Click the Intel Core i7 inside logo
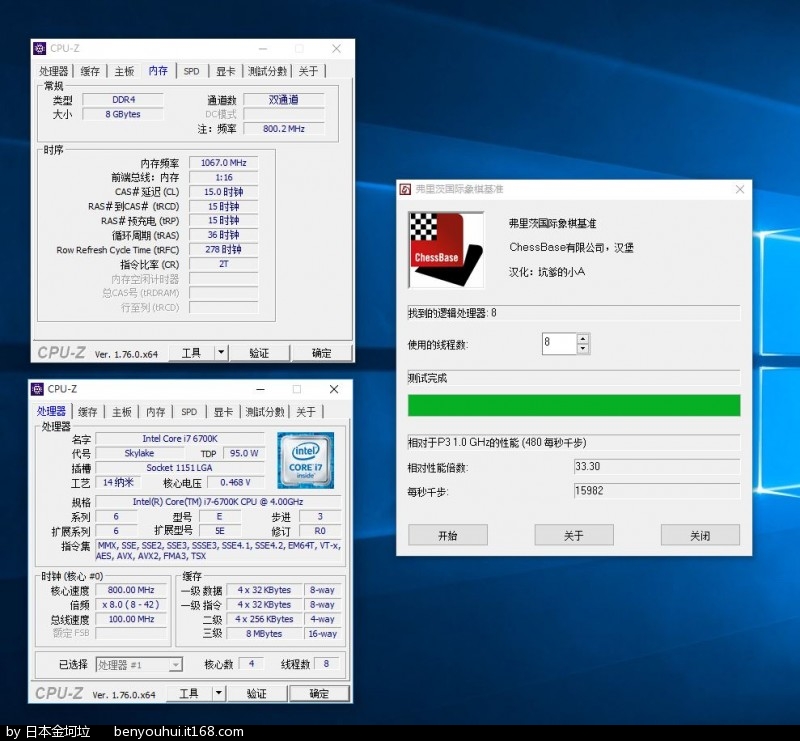This screenshot has height=741, width=800. coord(306,460)
